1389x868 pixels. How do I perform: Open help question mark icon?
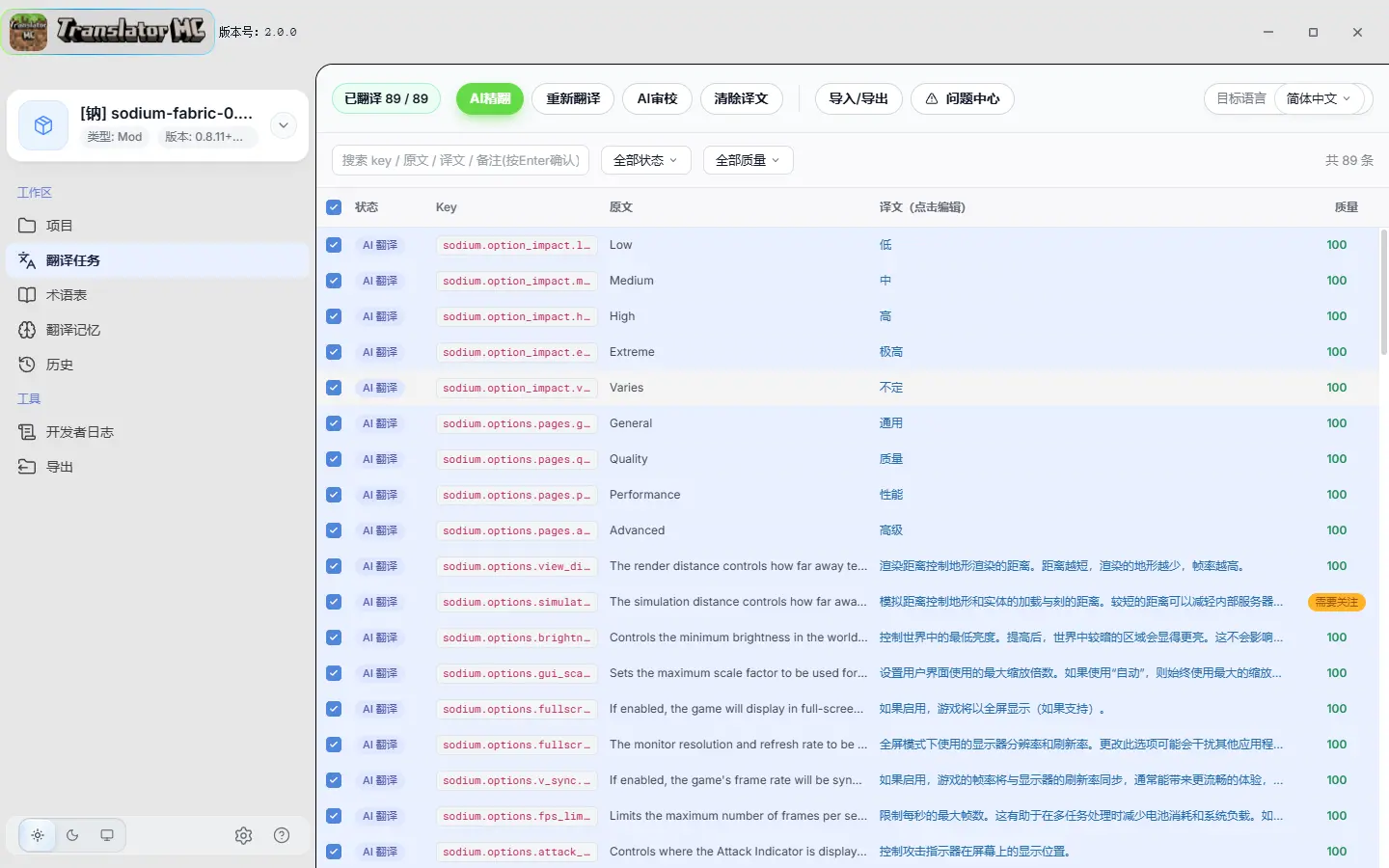[282, 835]
